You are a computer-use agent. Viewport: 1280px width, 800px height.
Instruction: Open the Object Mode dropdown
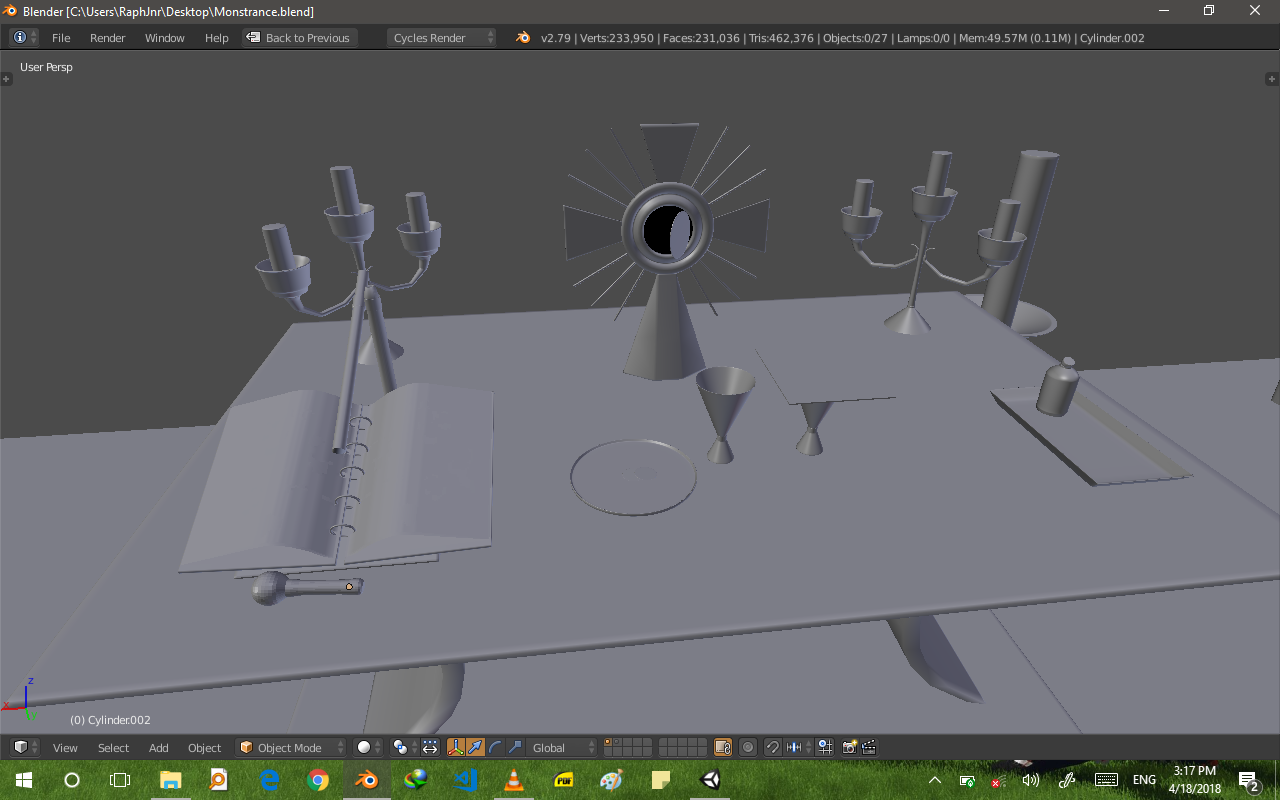[x=290, y=747]
